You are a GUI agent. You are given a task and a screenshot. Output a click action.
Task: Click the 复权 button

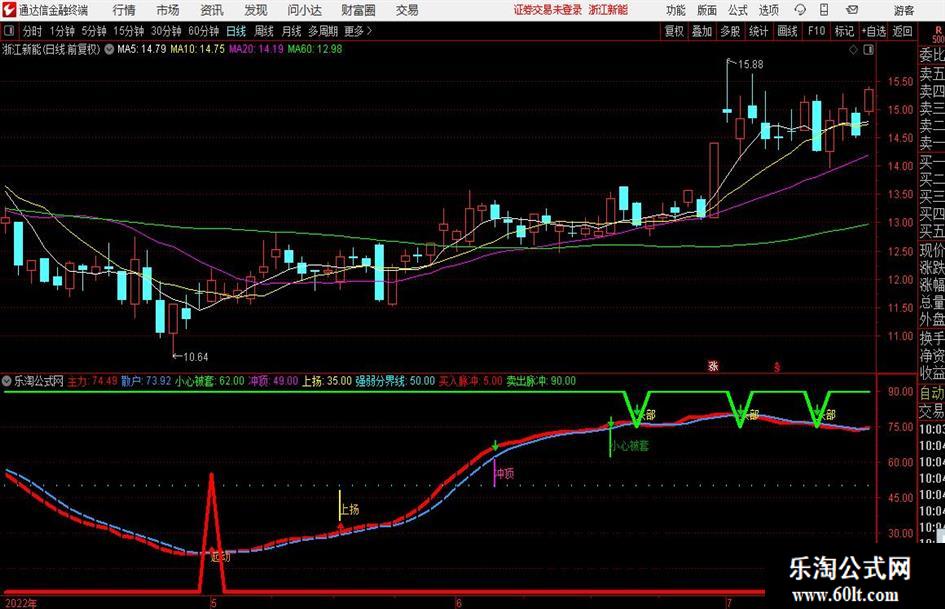(674, 31)
